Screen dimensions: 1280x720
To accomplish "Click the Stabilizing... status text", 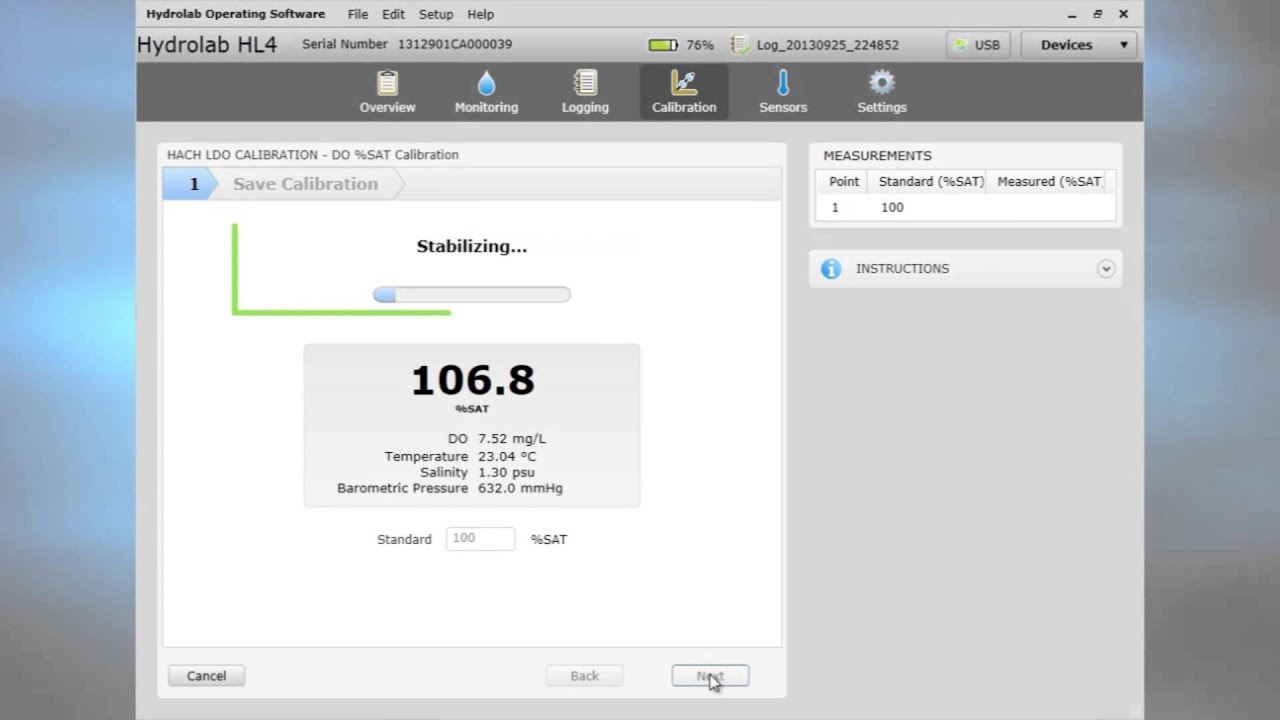I will pyautogui.click(x=472, y=246).
